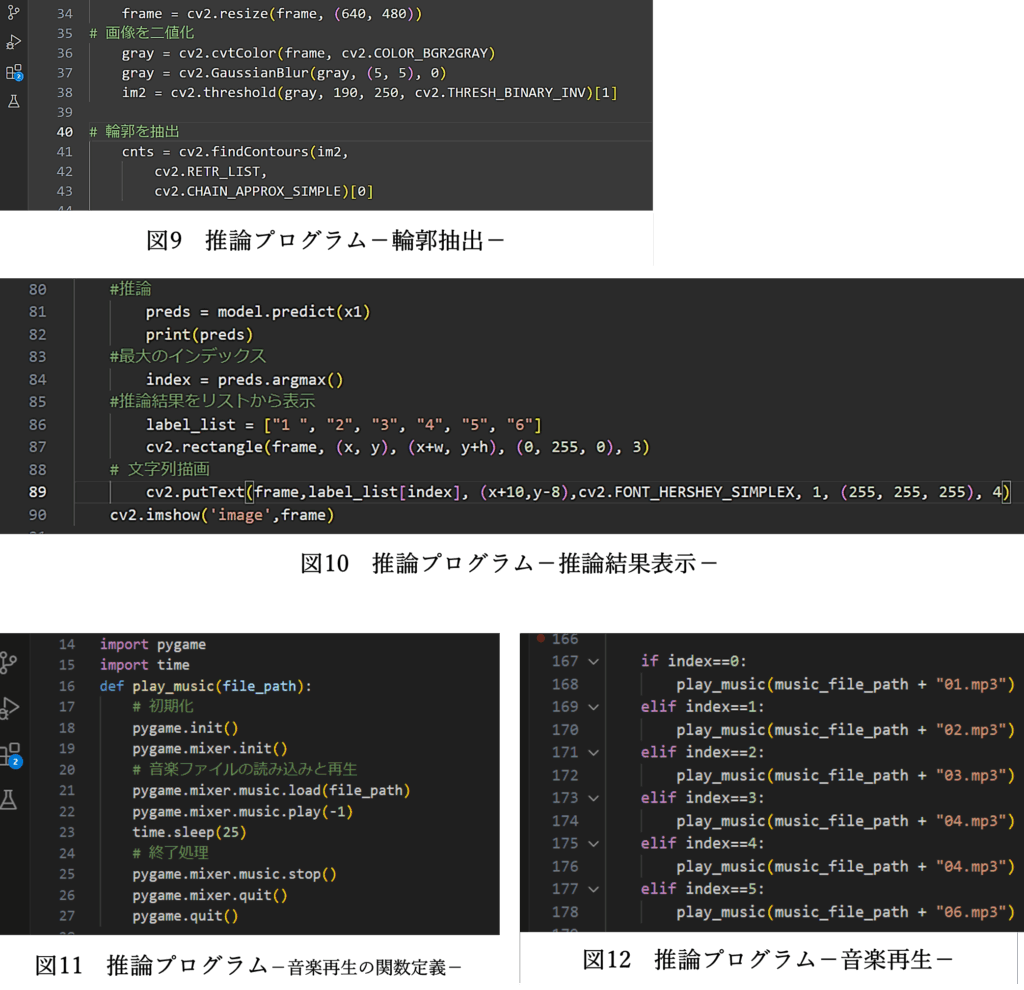Click 'pygame.mixer.music.play(-1)' on line 22
The image size is (1024, 990).
(x=242, y=812)
